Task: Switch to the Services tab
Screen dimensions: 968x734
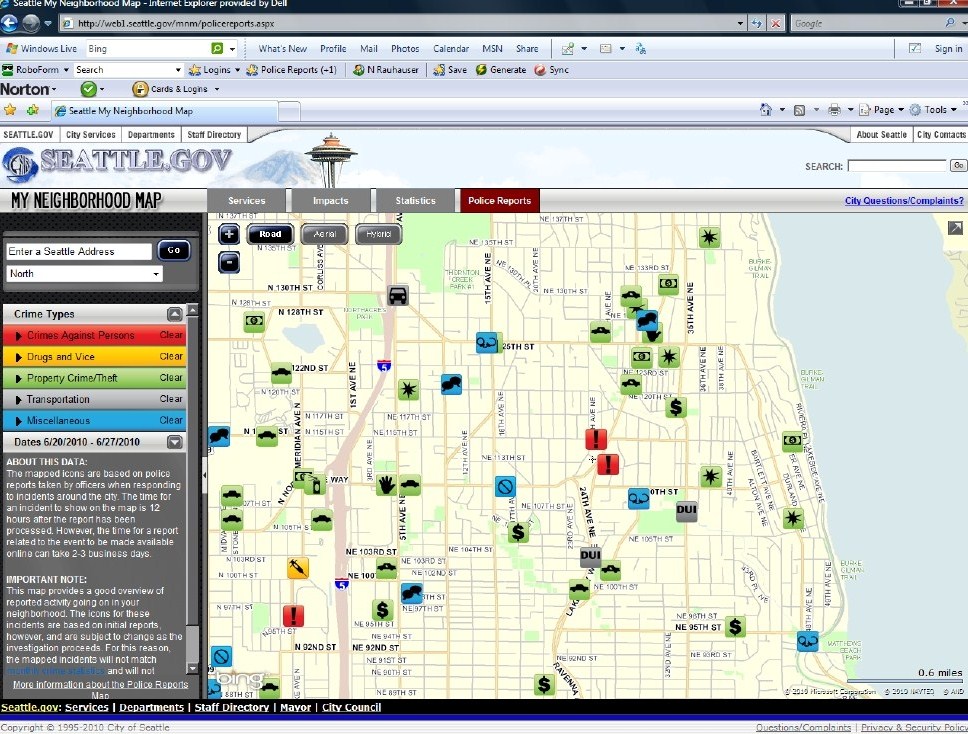Action: (x=247, y=201)
